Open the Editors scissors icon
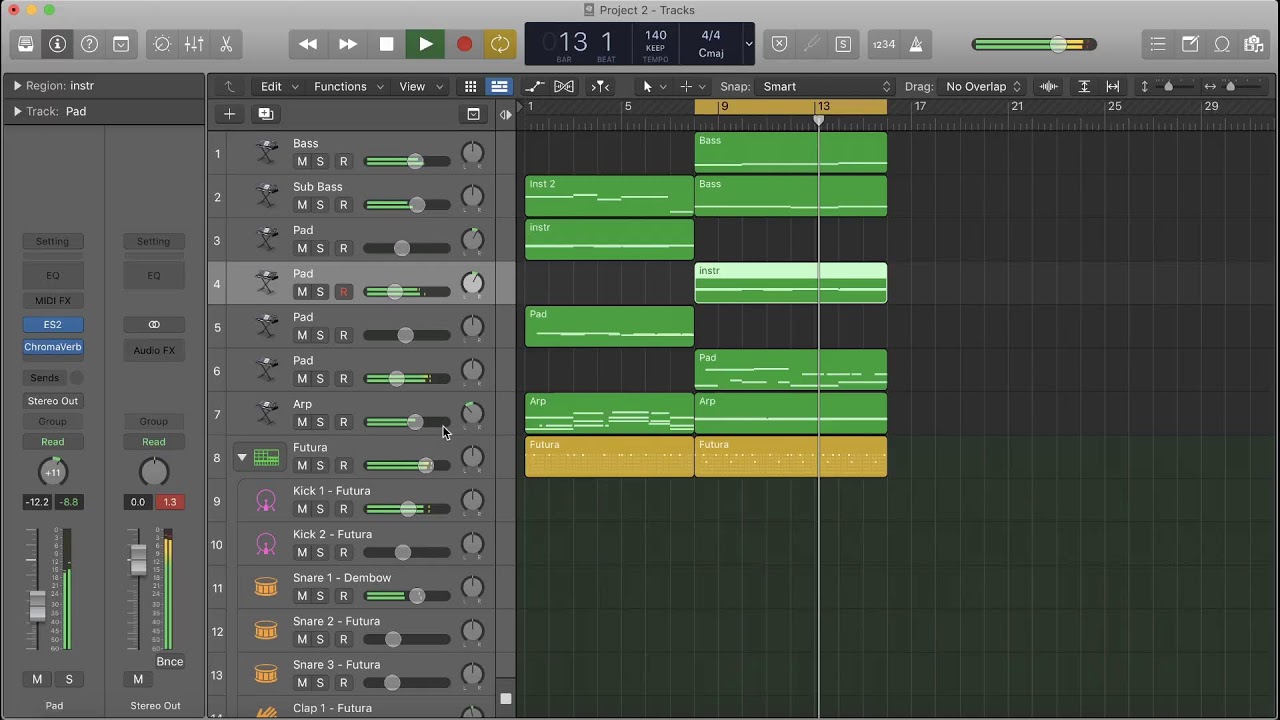The image size is (1280, 720). click(x=226, y=44)
